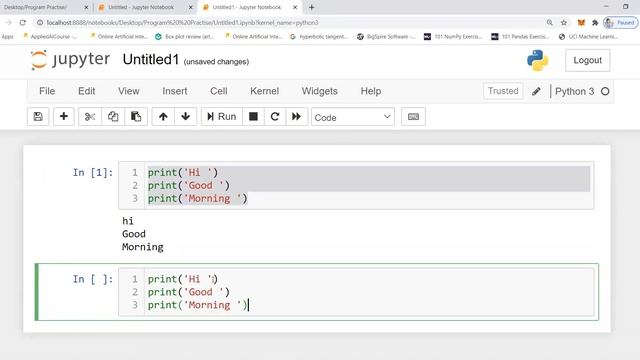640x360 pixels.
Task: Open the command palette keyboard icon
Action: (413, 117)
